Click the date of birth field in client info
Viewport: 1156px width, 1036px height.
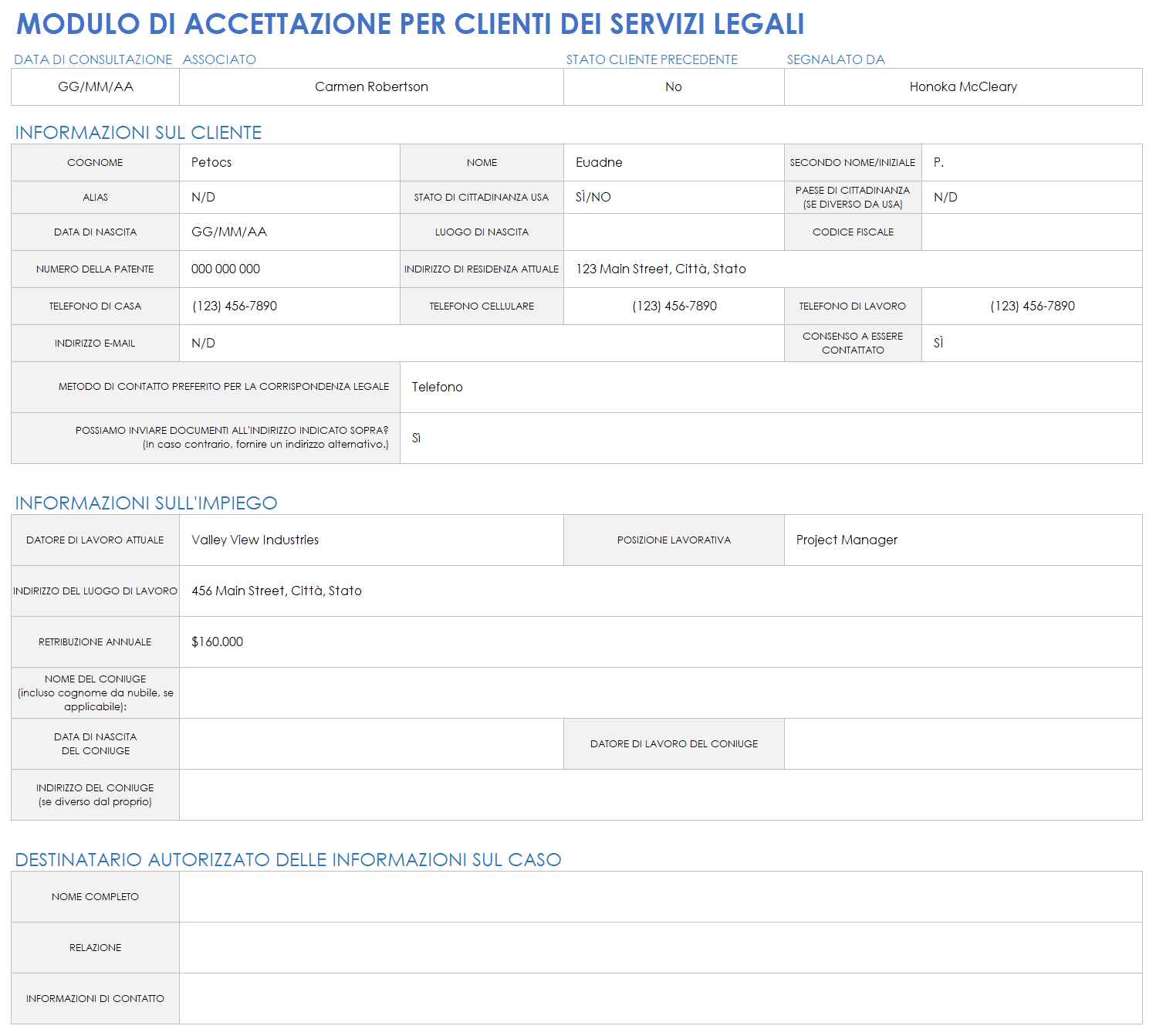click(x=289, y=232)
